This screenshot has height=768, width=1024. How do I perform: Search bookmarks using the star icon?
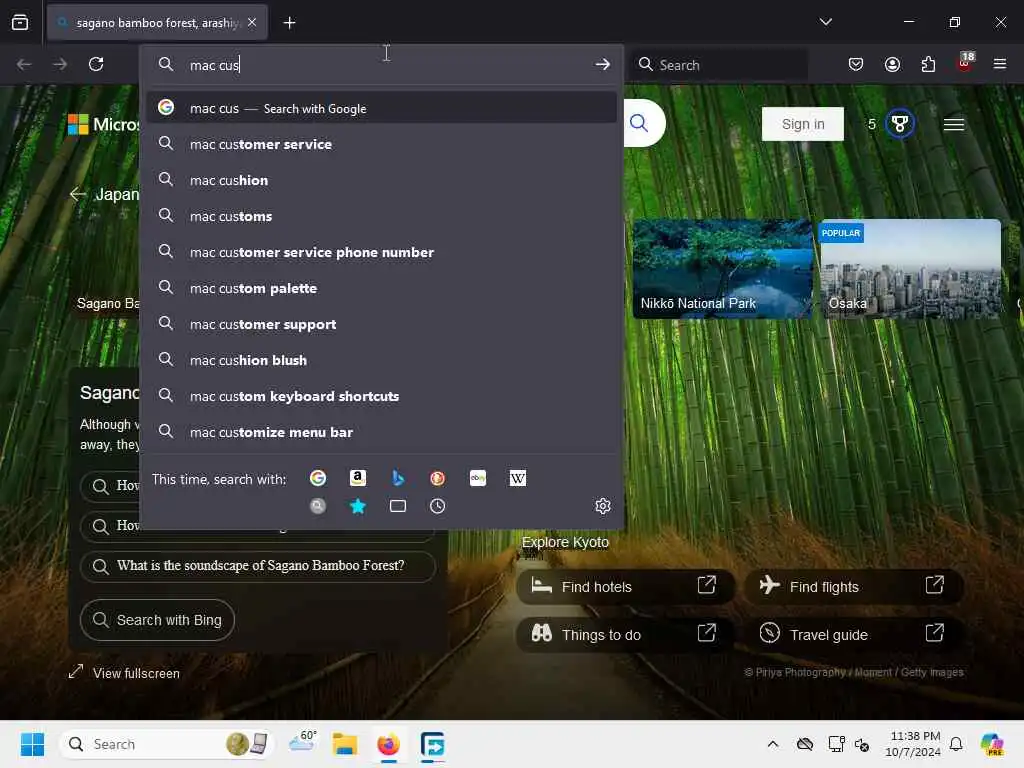point(358,506)
